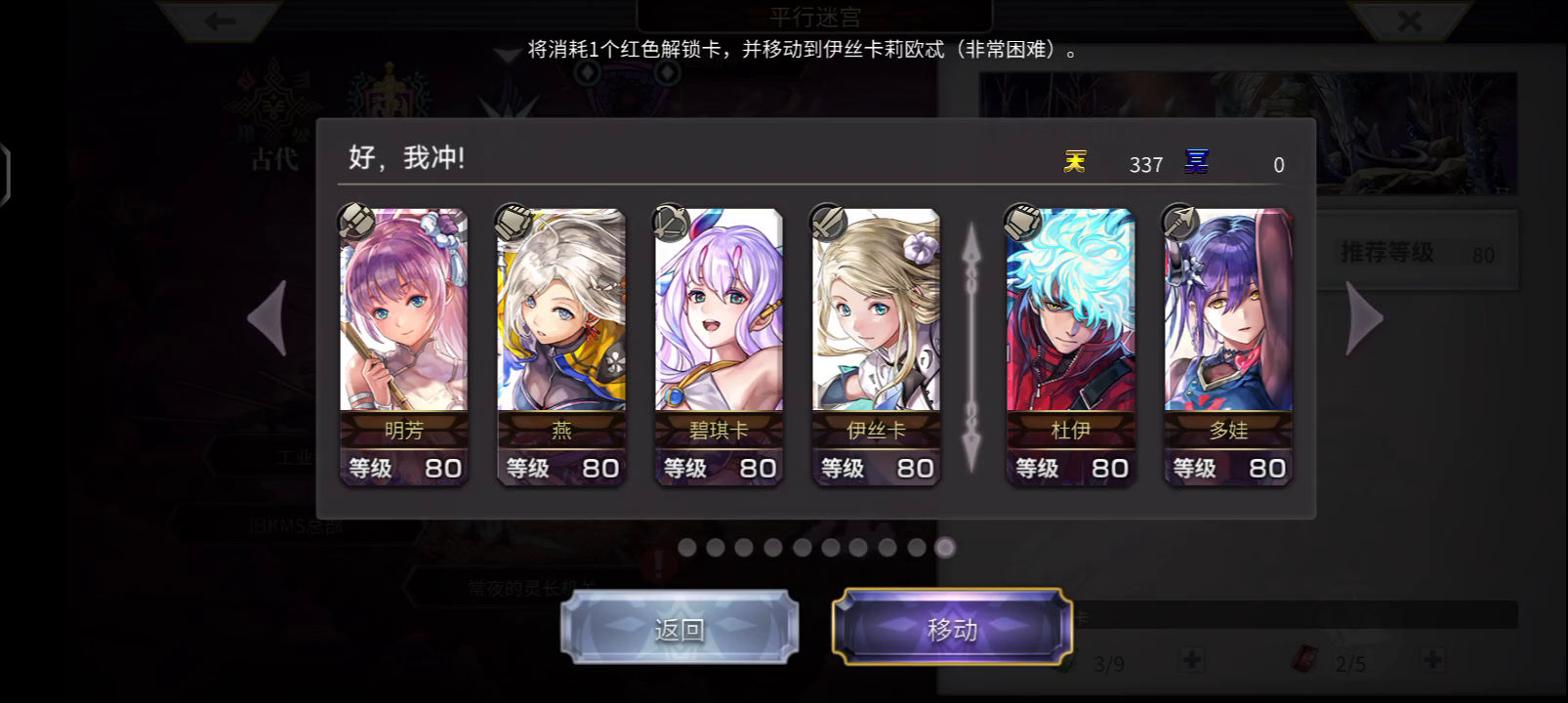
Task: Click the 返回 button
Action: (680, 629)
